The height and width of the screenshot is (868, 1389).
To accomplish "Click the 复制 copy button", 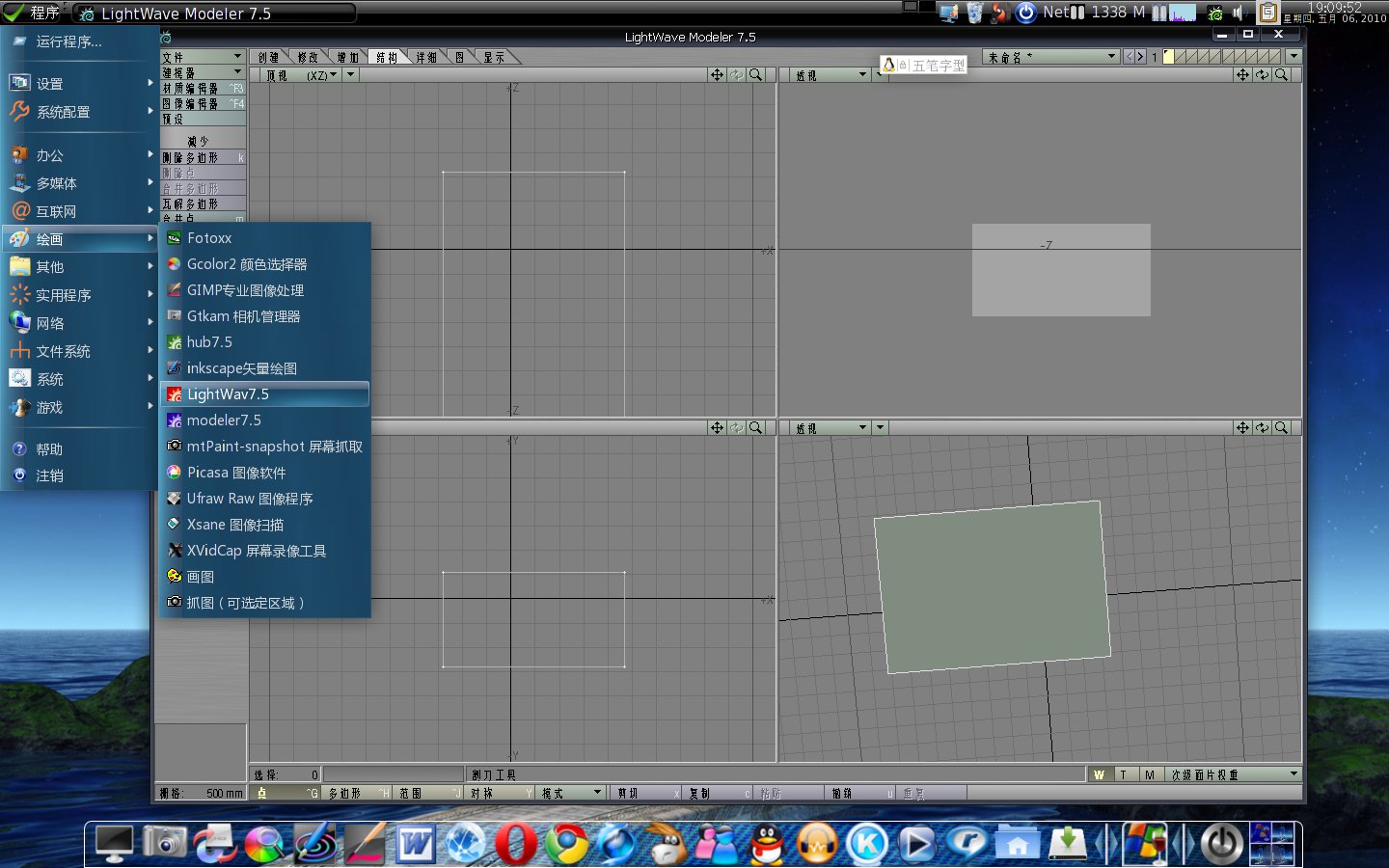I will click(720, 793).
